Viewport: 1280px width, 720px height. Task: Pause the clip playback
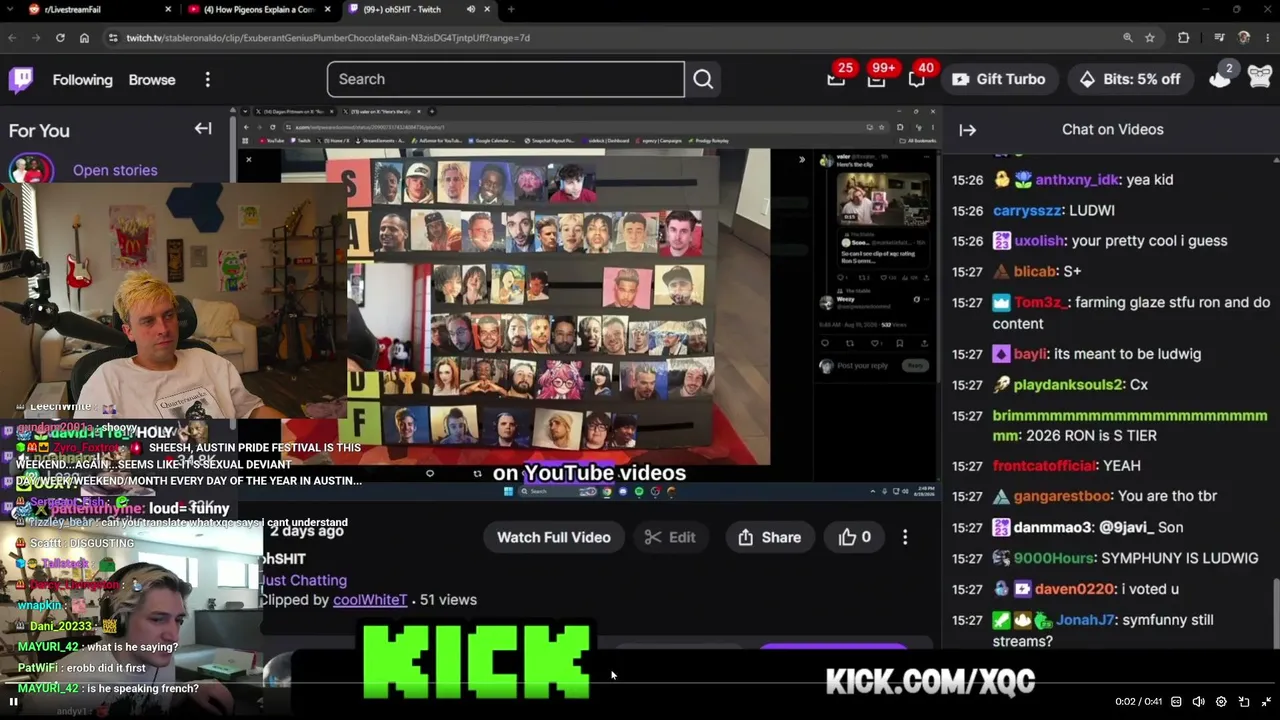[x=14, y=702]
